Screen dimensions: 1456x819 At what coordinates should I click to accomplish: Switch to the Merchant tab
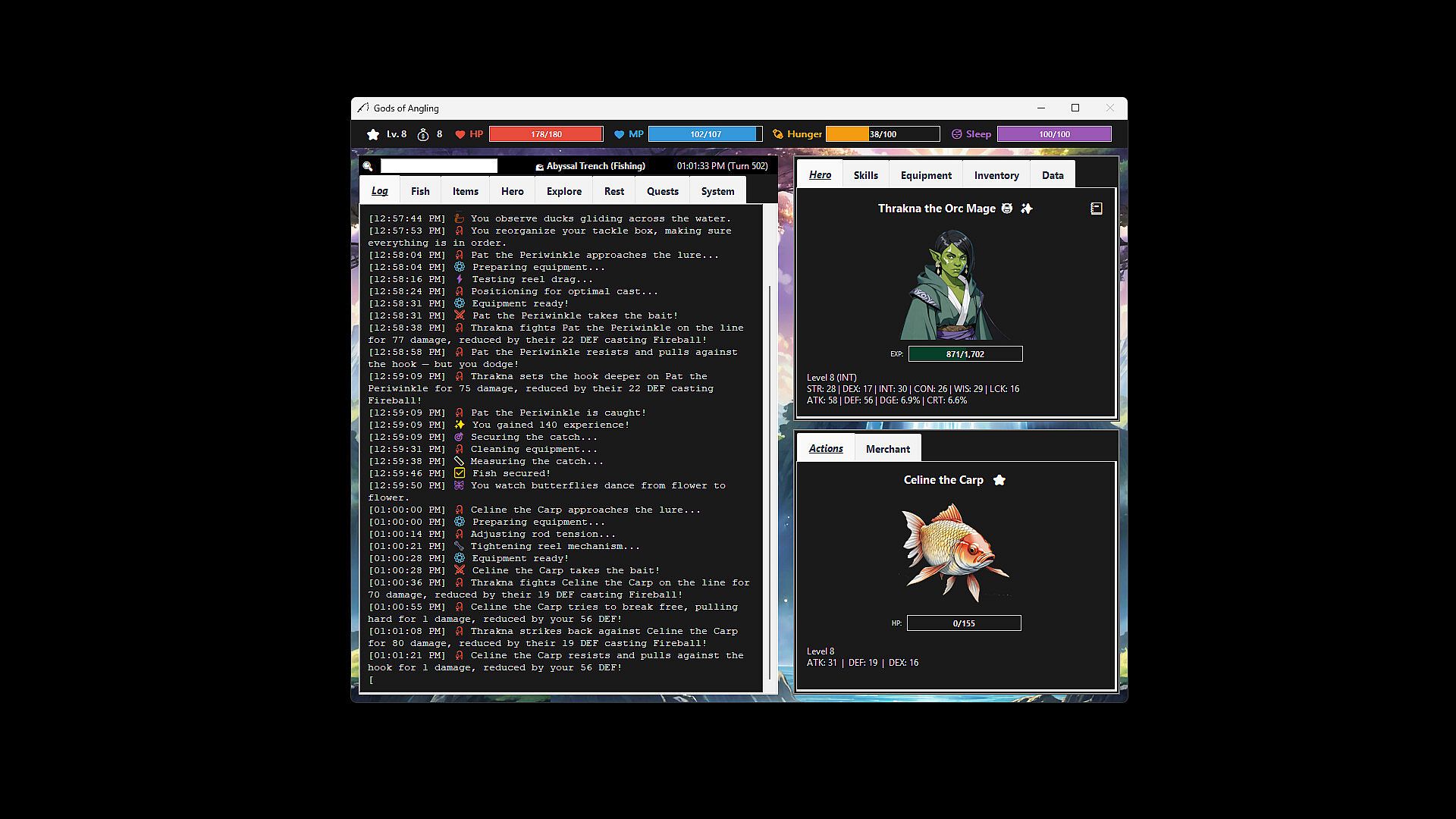pos(887,449)
